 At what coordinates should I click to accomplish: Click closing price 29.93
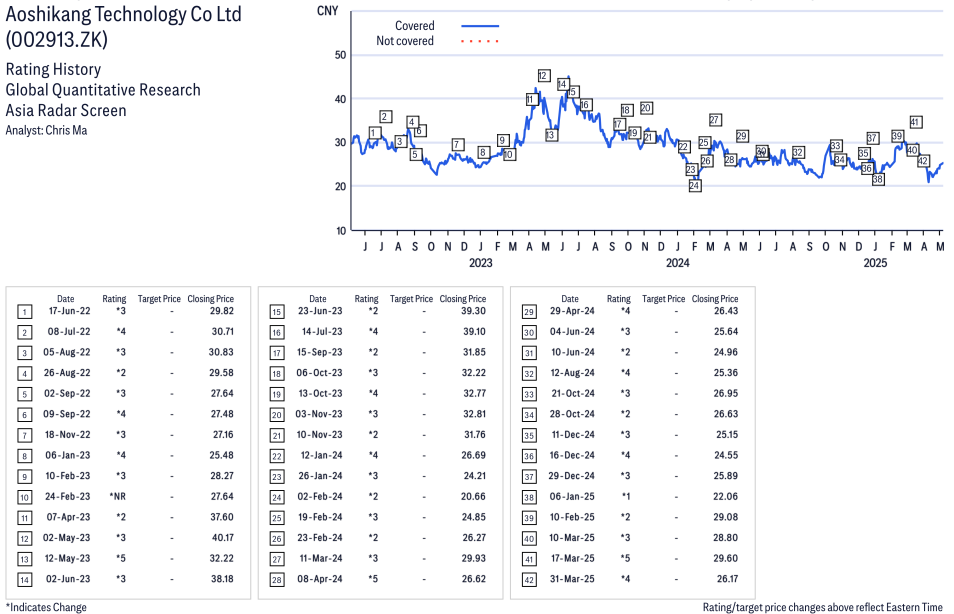pyautogui.click(x=474, y=559)
